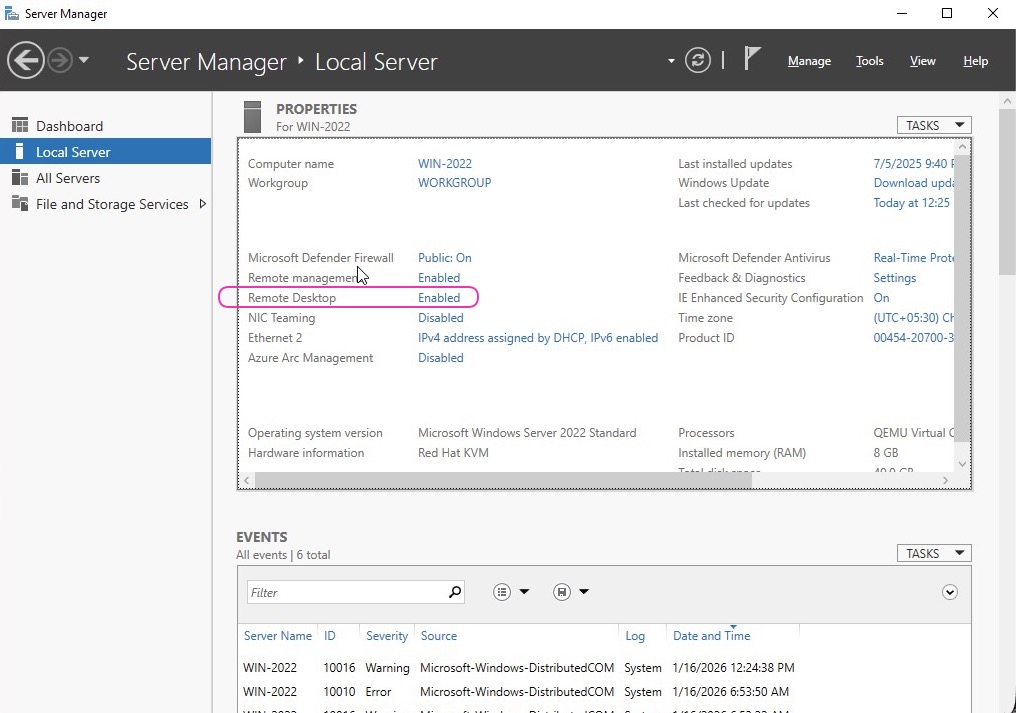Open the notifications flag icon
The image size is (1016, 713).
[752, 60]
